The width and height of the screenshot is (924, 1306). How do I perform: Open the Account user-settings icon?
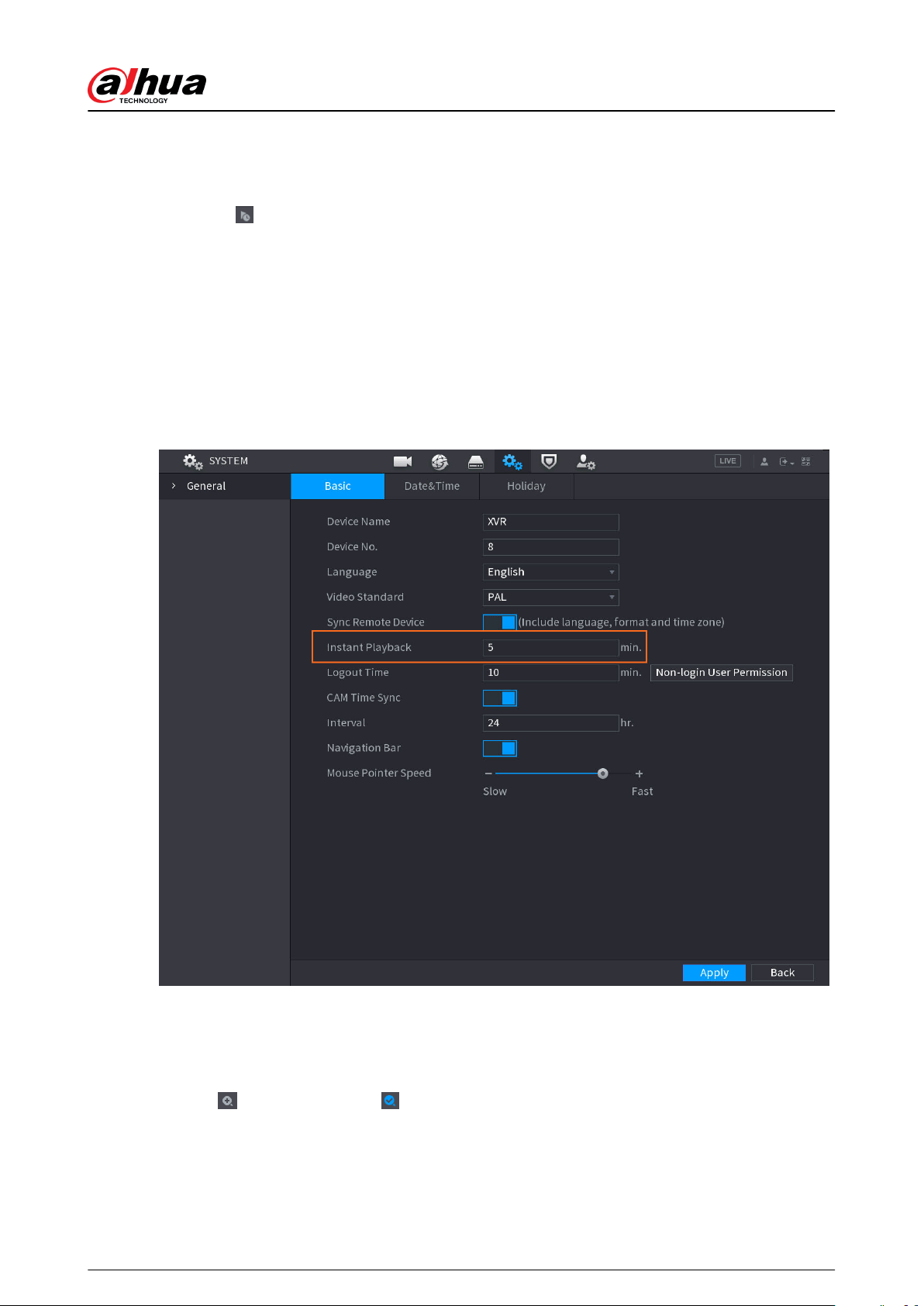coord(586,462)
